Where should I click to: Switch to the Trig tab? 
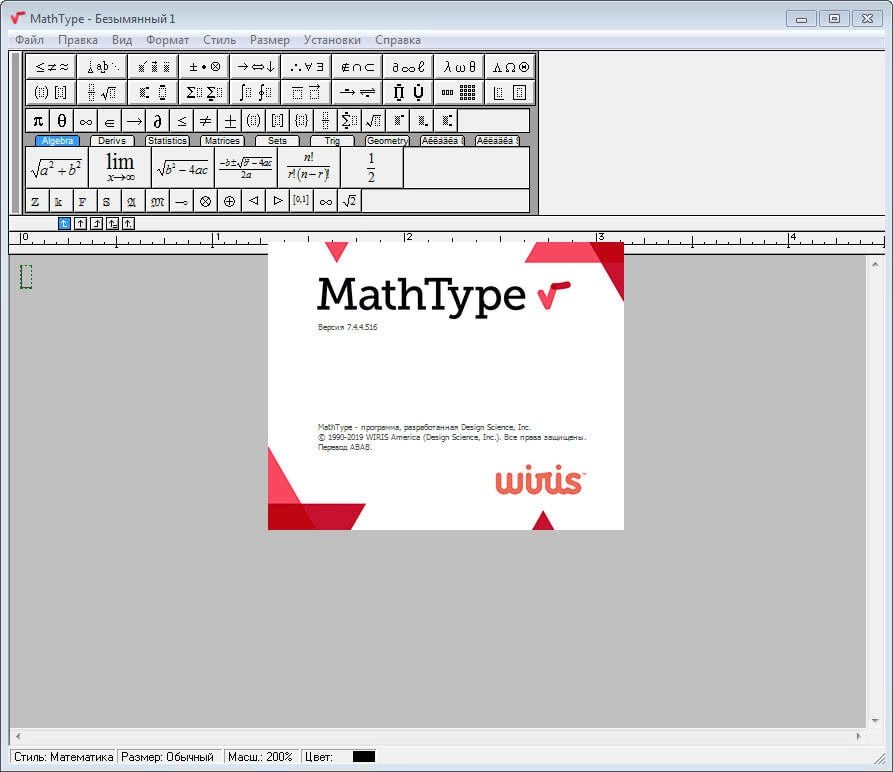click(332, 141)
